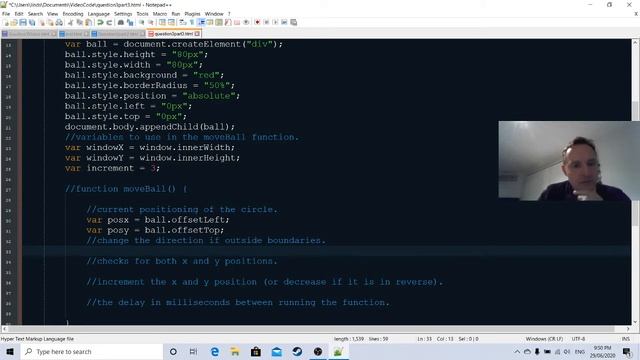Click the taskbar search box

click(x=91, y=351)
